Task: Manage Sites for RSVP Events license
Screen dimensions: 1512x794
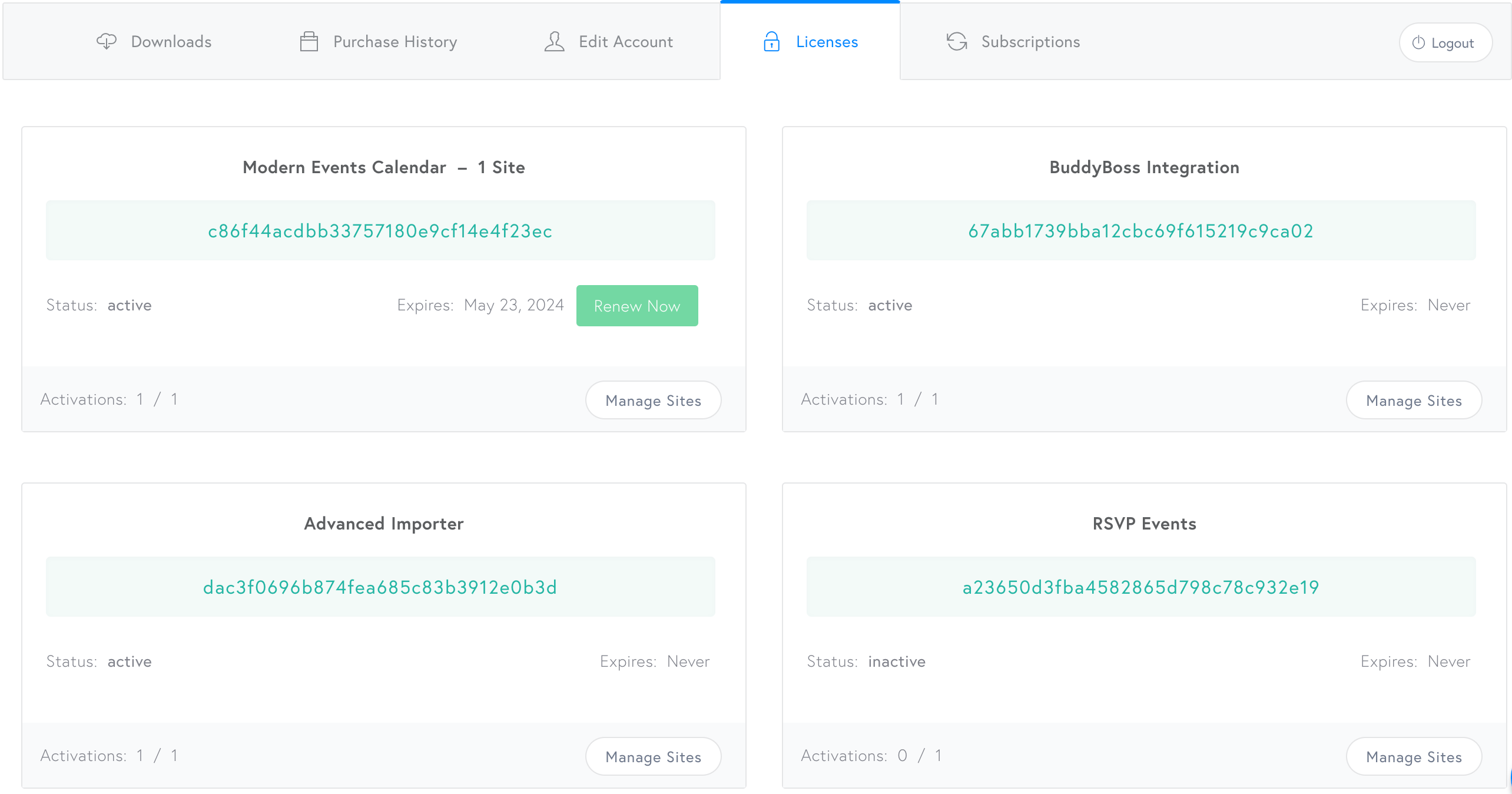Action: [1413, 756]
